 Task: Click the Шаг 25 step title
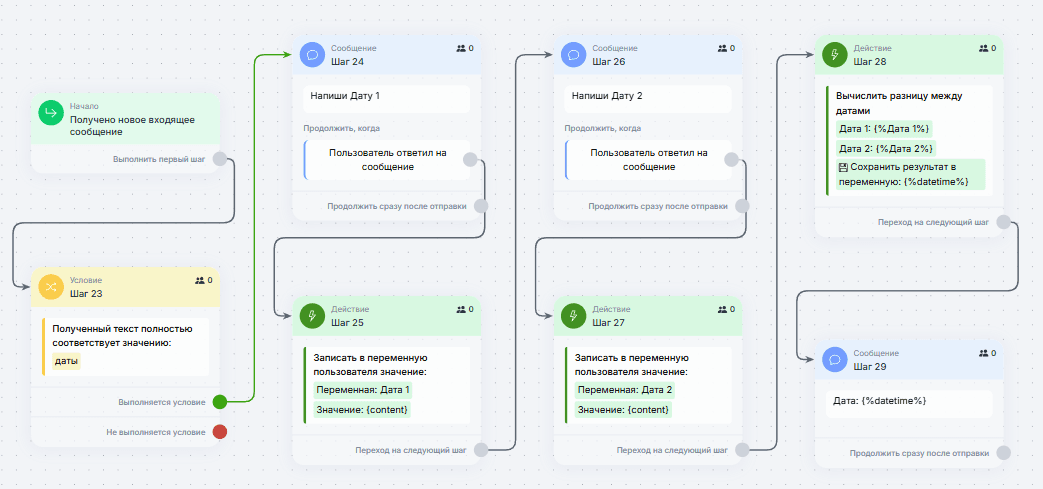click(x=347, y=323)
